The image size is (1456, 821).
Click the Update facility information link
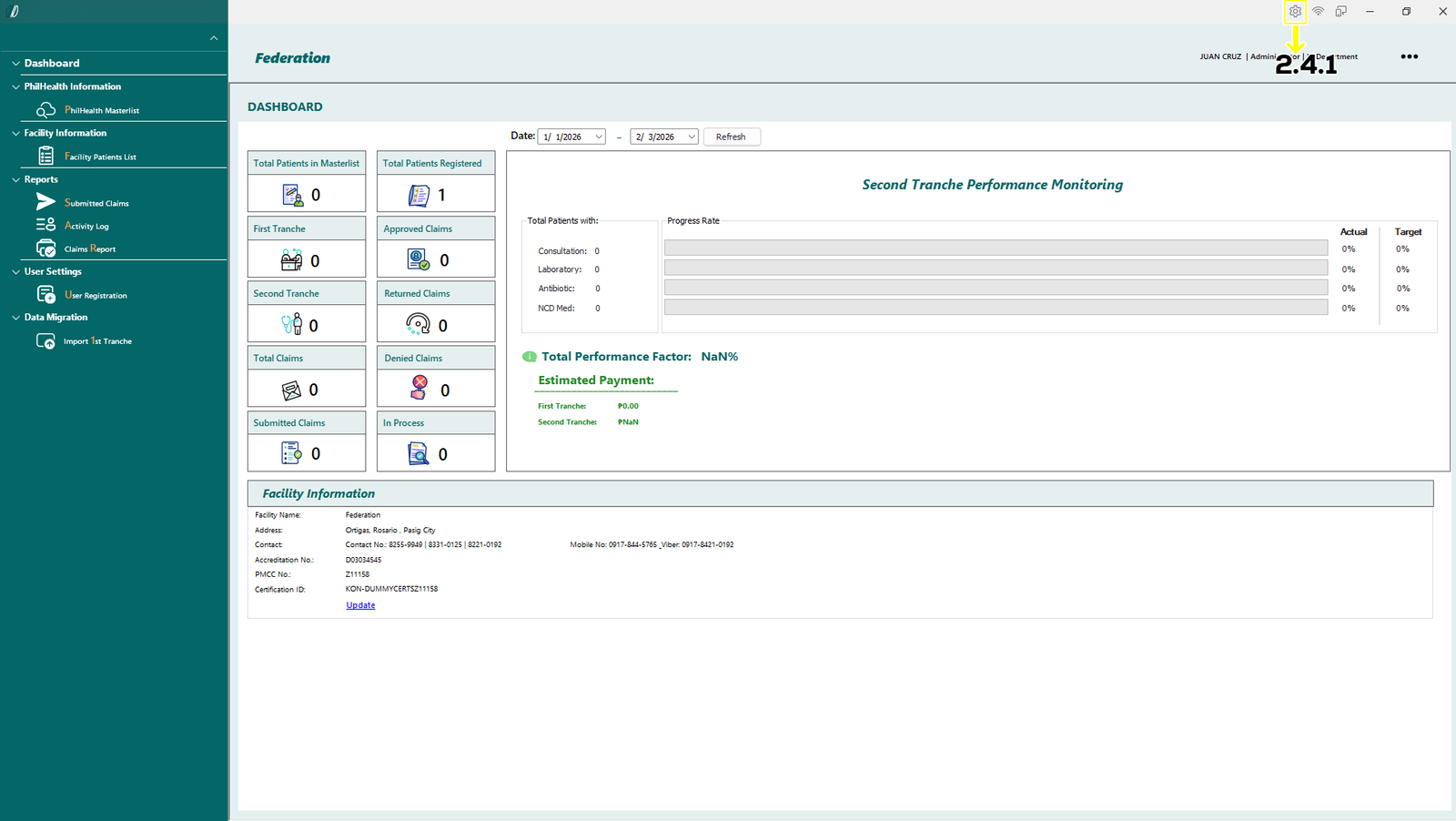pos(360,605)
